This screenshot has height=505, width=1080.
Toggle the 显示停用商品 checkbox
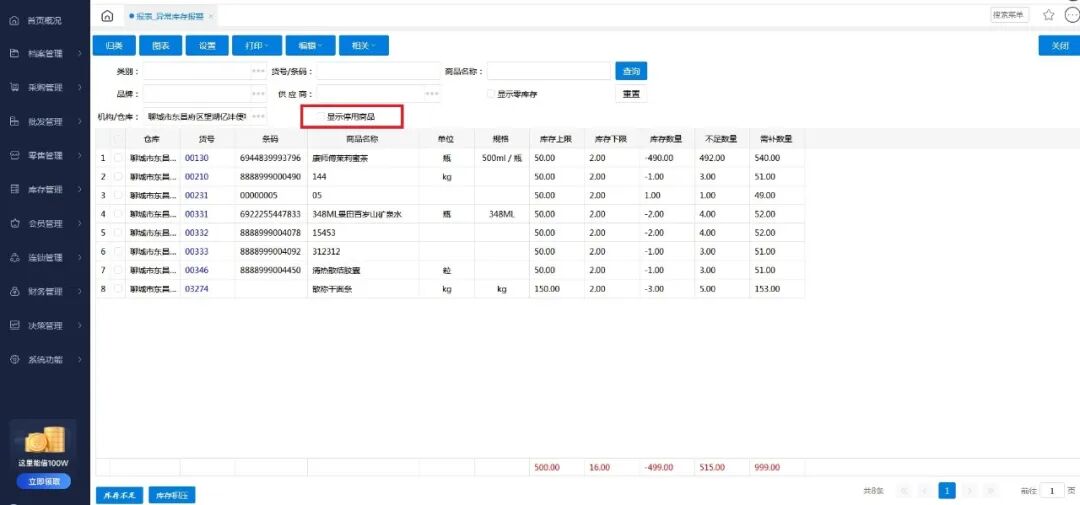pyautogui.click(x=320, y=117)
